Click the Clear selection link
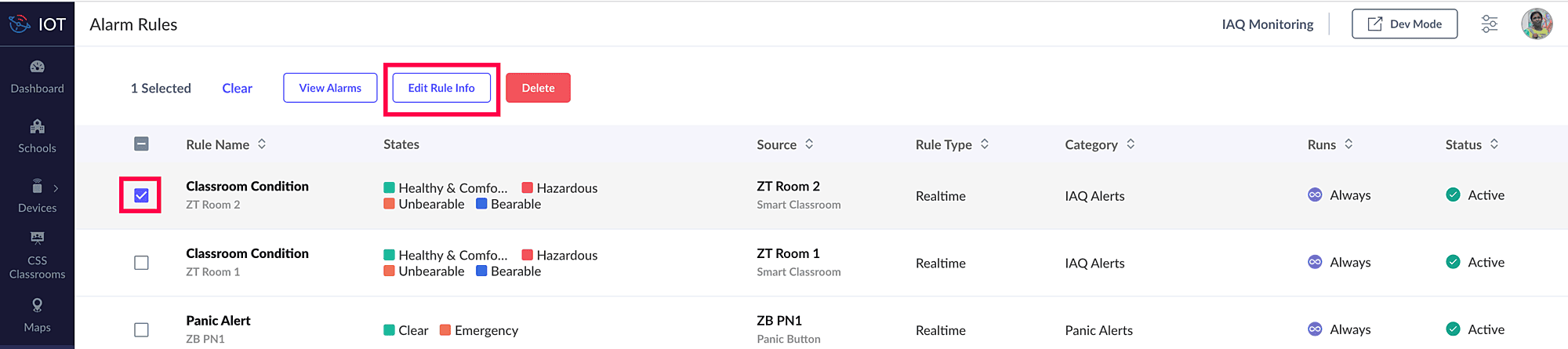Screen dimensions: 1568x349 (x=237, y=89)
